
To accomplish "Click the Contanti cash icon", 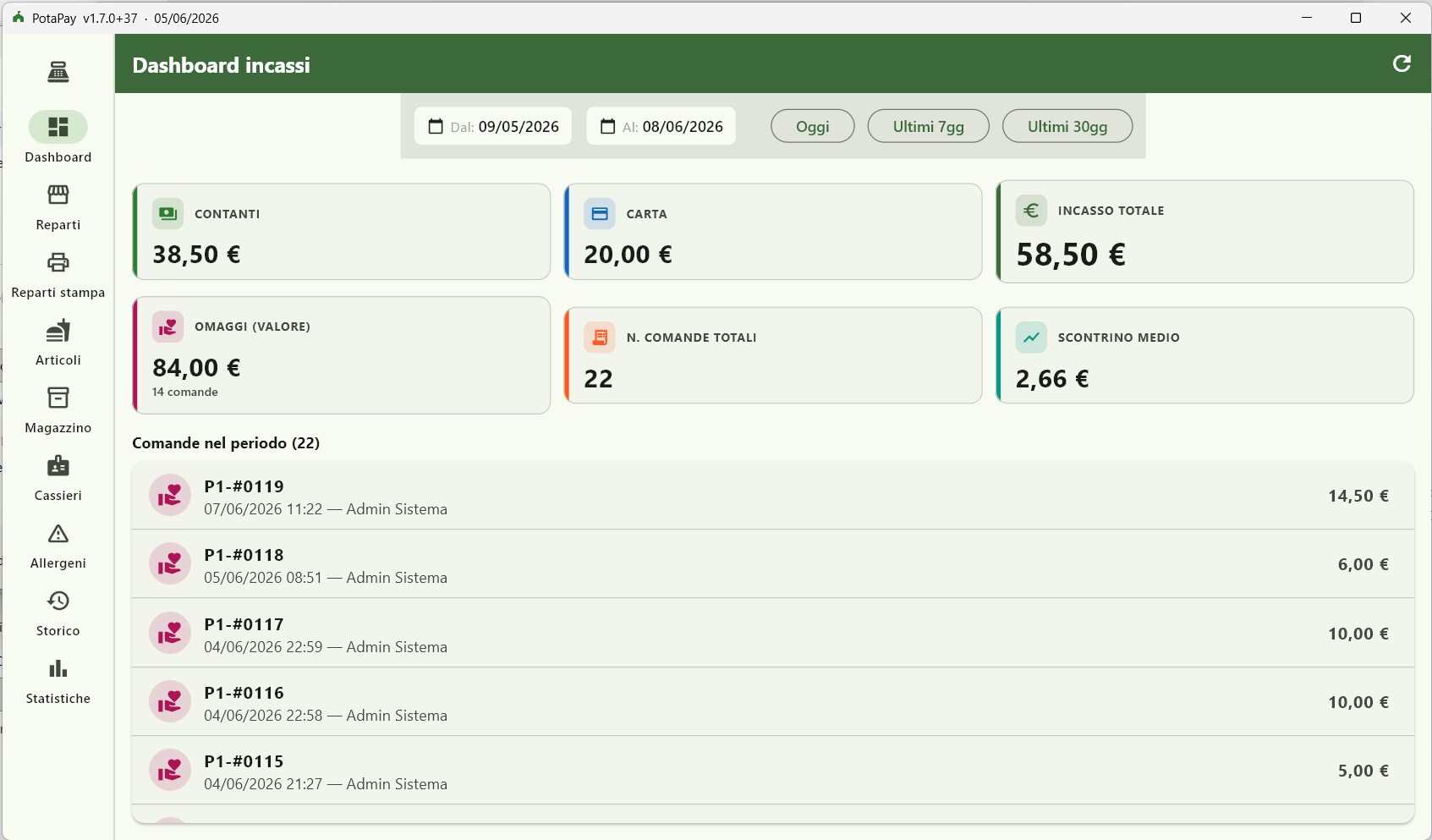I will (167, 213).
